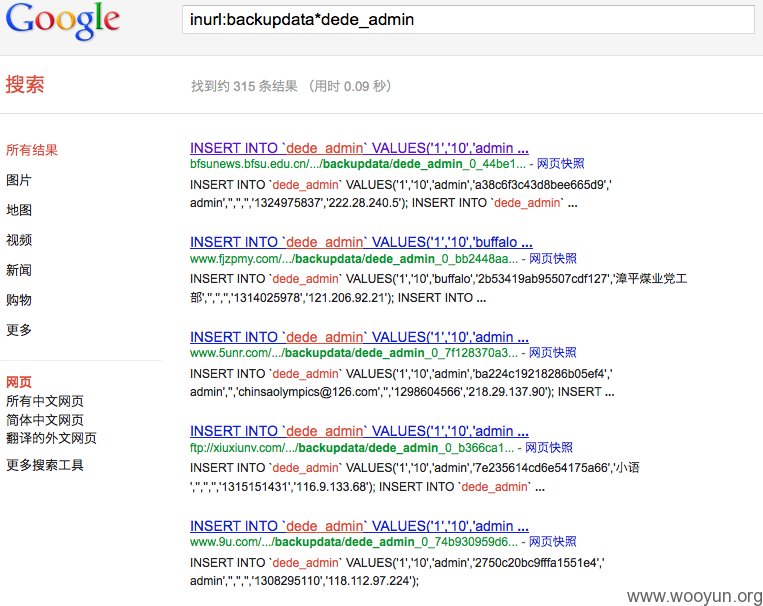Click the www.5unr.com green URL
Image resolution: width=763 pixels, height=606 pixels.
[x=354, y=353]
